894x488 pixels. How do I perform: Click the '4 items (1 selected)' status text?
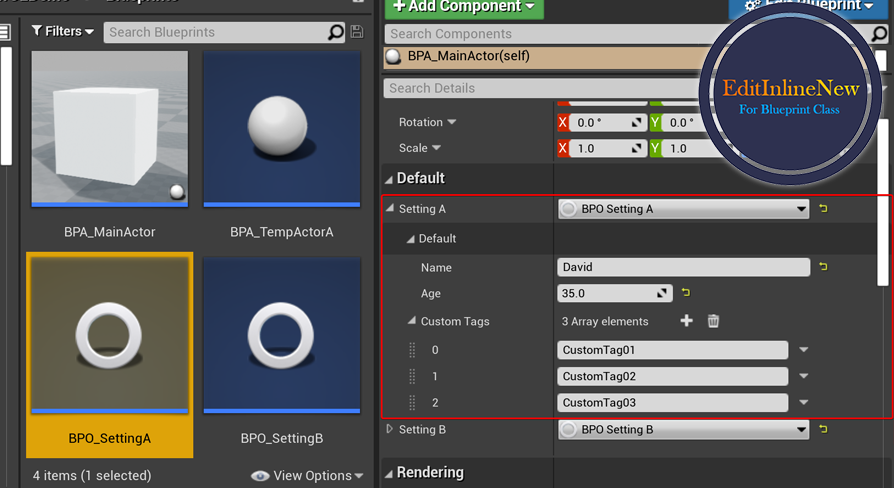click(x=92, y=475)
